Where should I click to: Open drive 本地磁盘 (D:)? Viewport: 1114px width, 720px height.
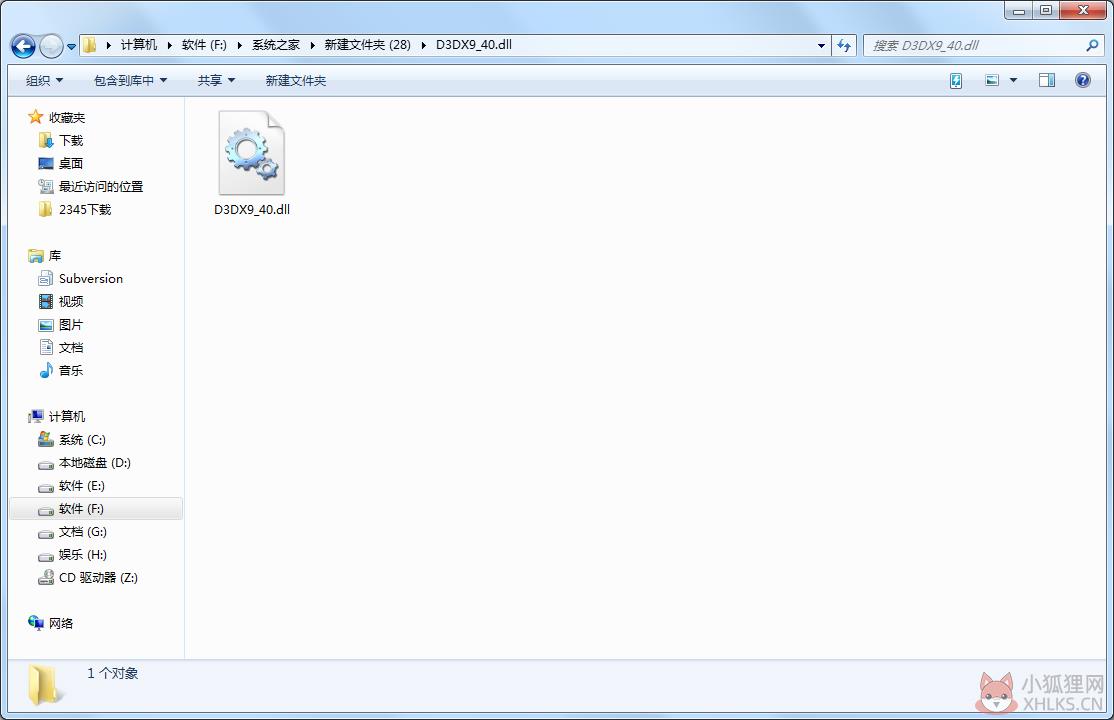94,463
